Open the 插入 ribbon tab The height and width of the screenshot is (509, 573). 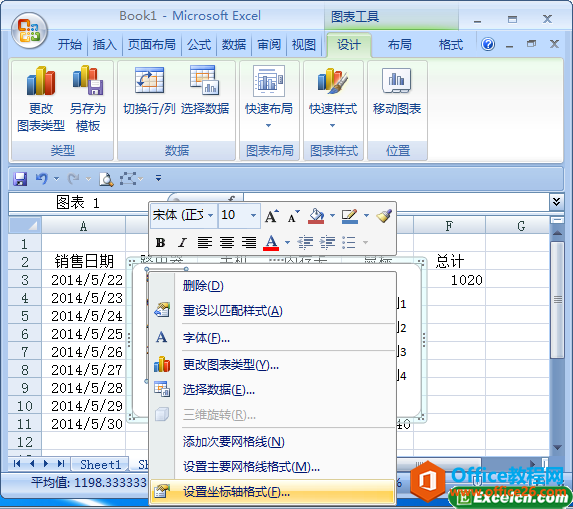tap(105, 45)
